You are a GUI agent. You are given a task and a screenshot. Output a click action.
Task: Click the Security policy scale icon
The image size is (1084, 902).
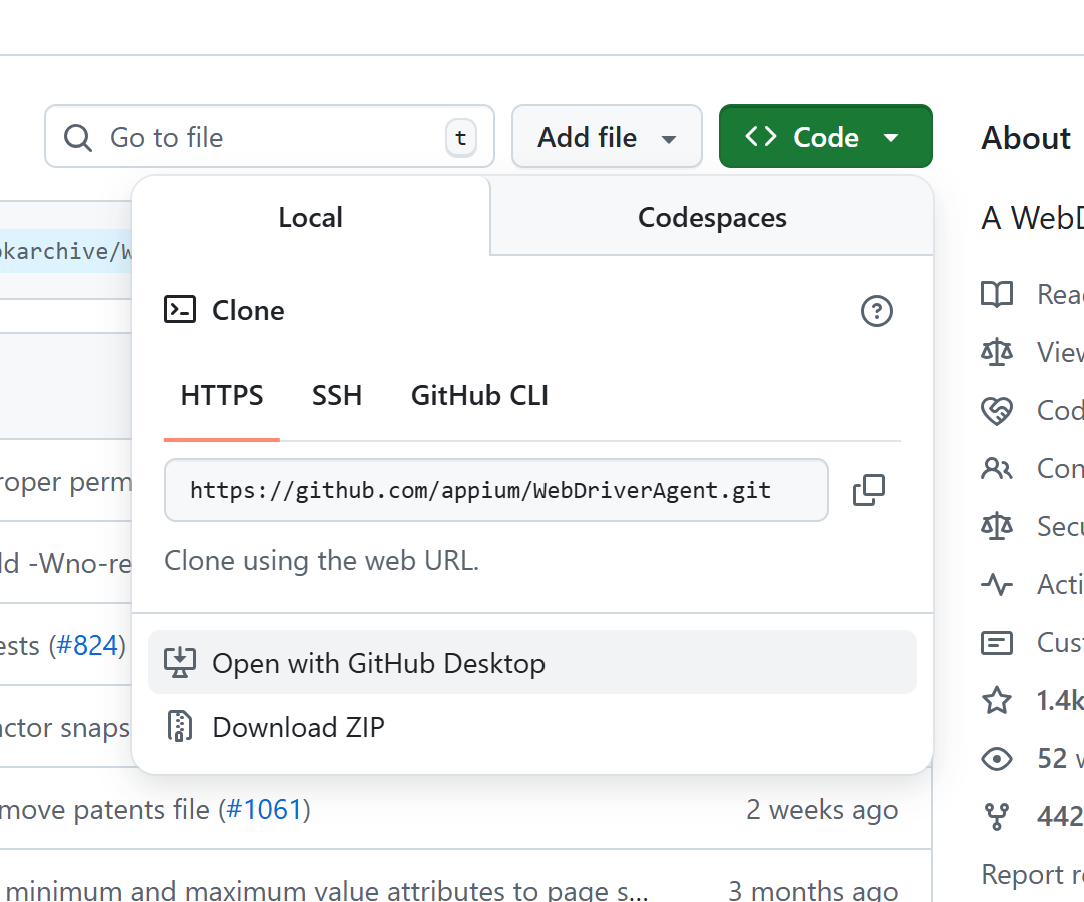pos(997,527)
